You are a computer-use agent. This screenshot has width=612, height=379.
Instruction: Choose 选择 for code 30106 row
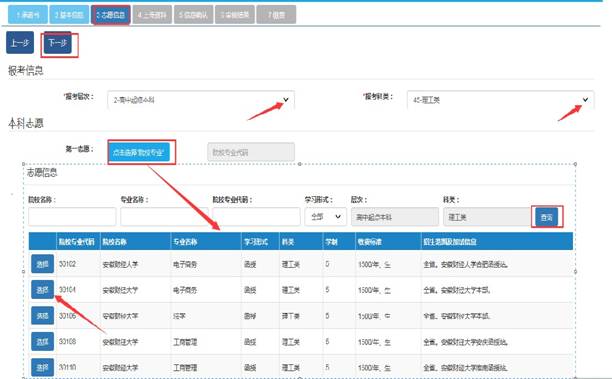click(x=42, y=315)
